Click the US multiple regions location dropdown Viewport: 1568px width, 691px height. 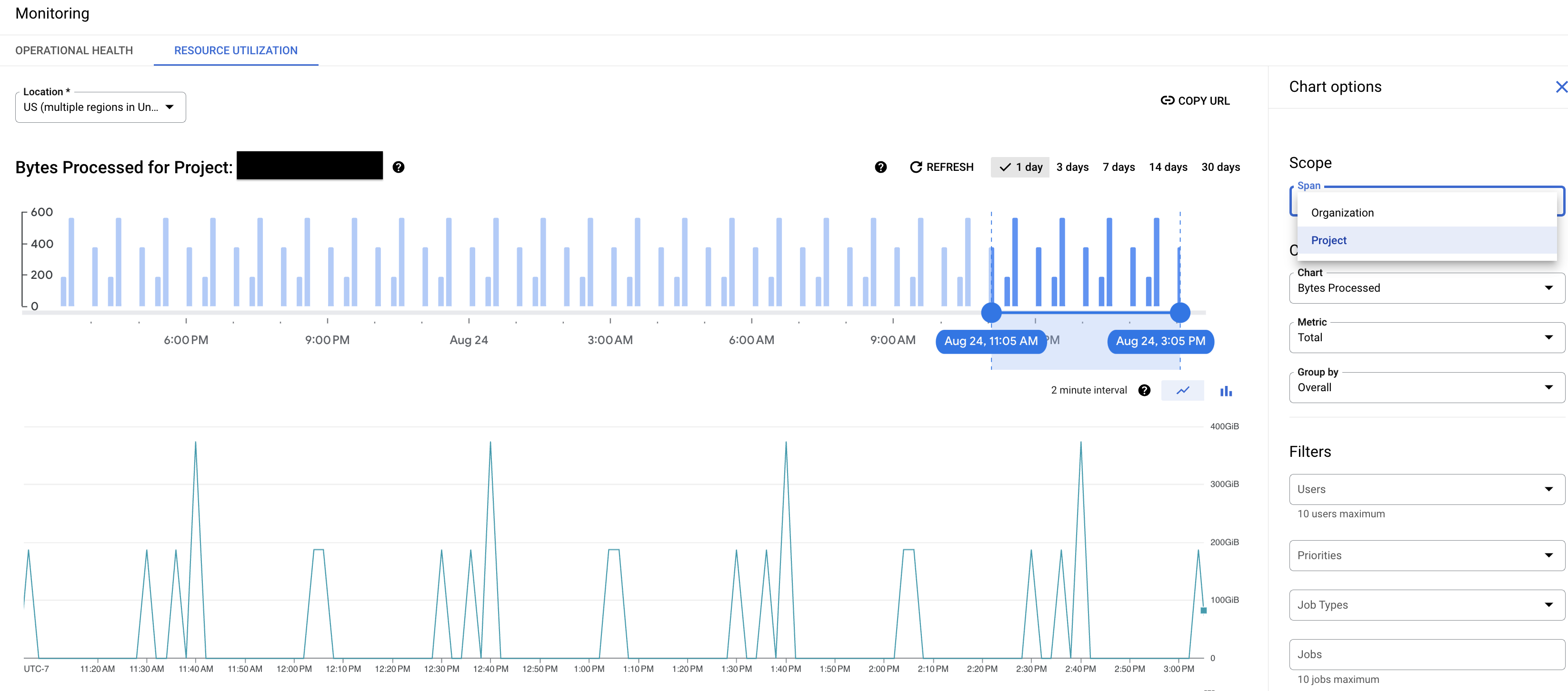point(100,107)
